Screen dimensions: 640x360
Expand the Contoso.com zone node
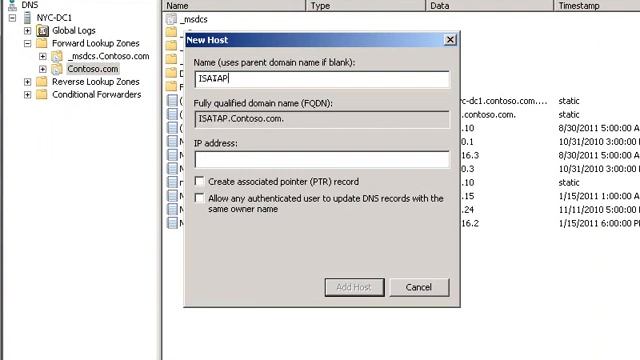pos(43,69)
